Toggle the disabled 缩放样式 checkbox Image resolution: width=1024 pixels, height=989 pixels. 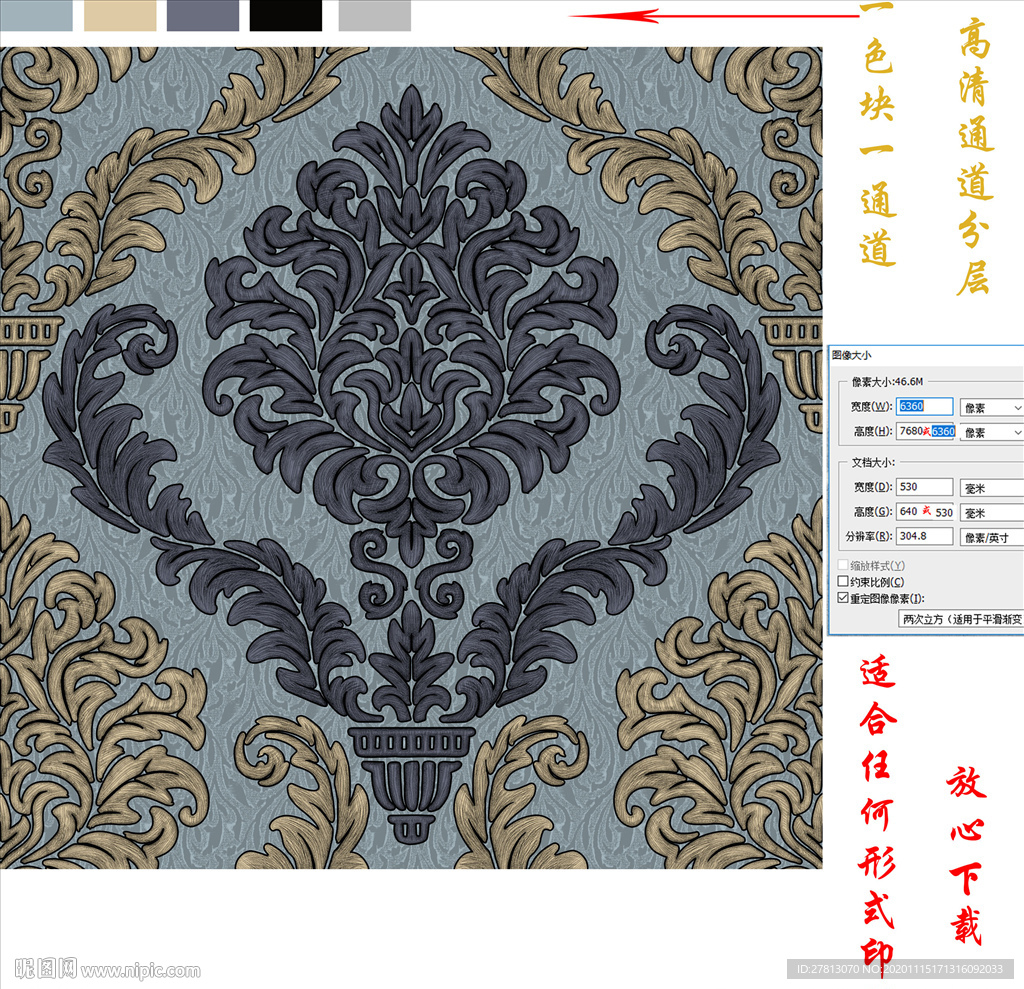coord(843,564)
